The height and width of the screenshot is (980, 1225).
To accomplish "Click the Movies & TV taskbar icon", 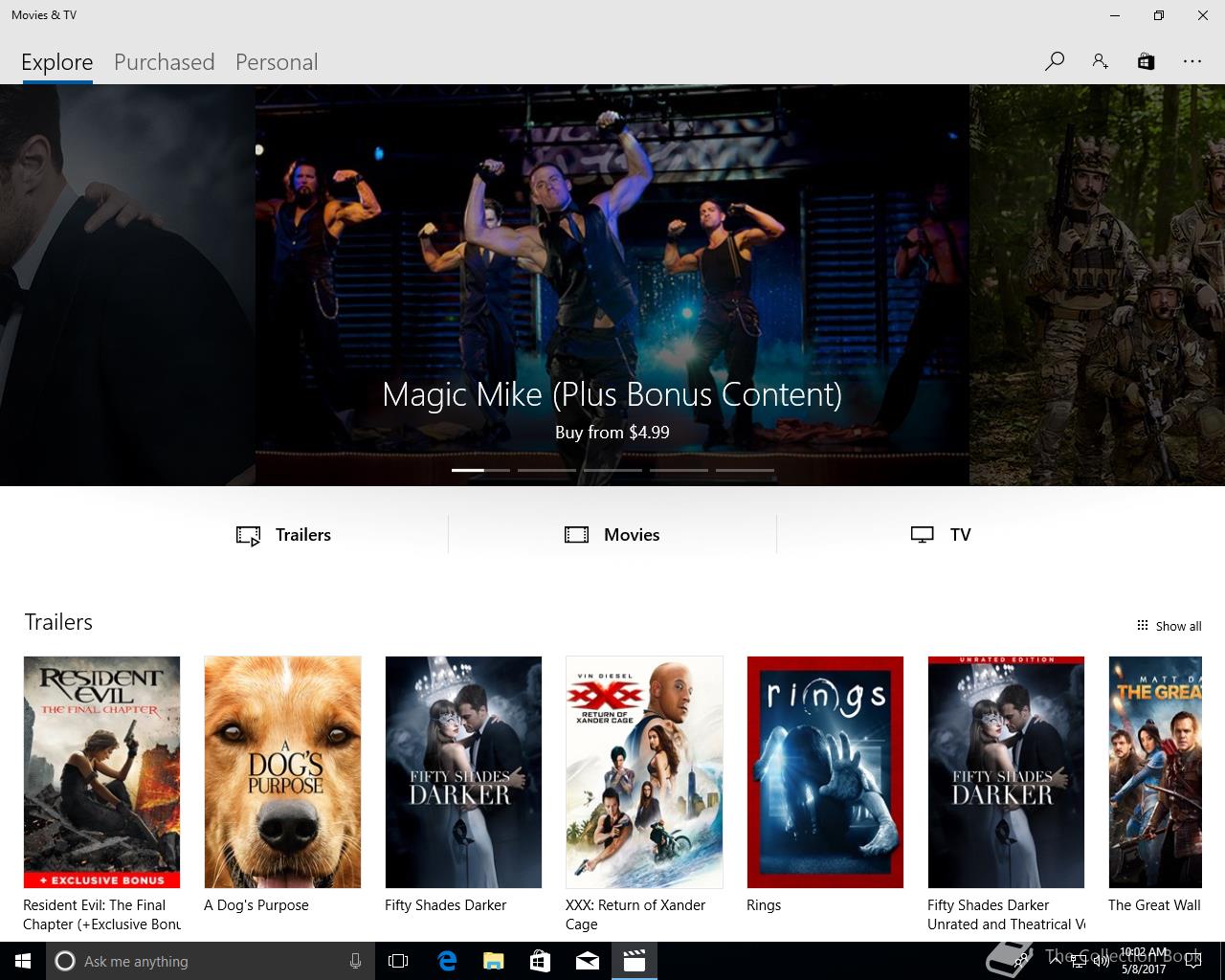I will [635, 961].
